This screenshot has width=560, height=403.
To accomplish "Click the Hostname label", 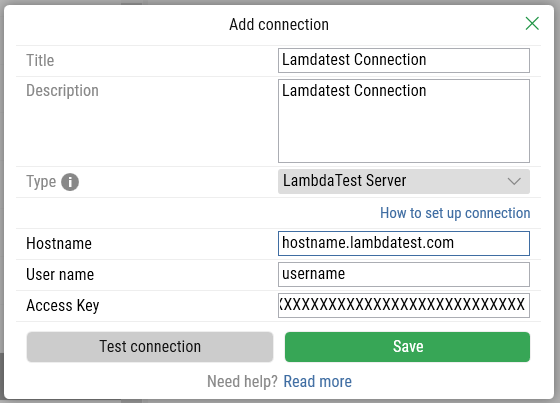I will click(x=59, y=244).
